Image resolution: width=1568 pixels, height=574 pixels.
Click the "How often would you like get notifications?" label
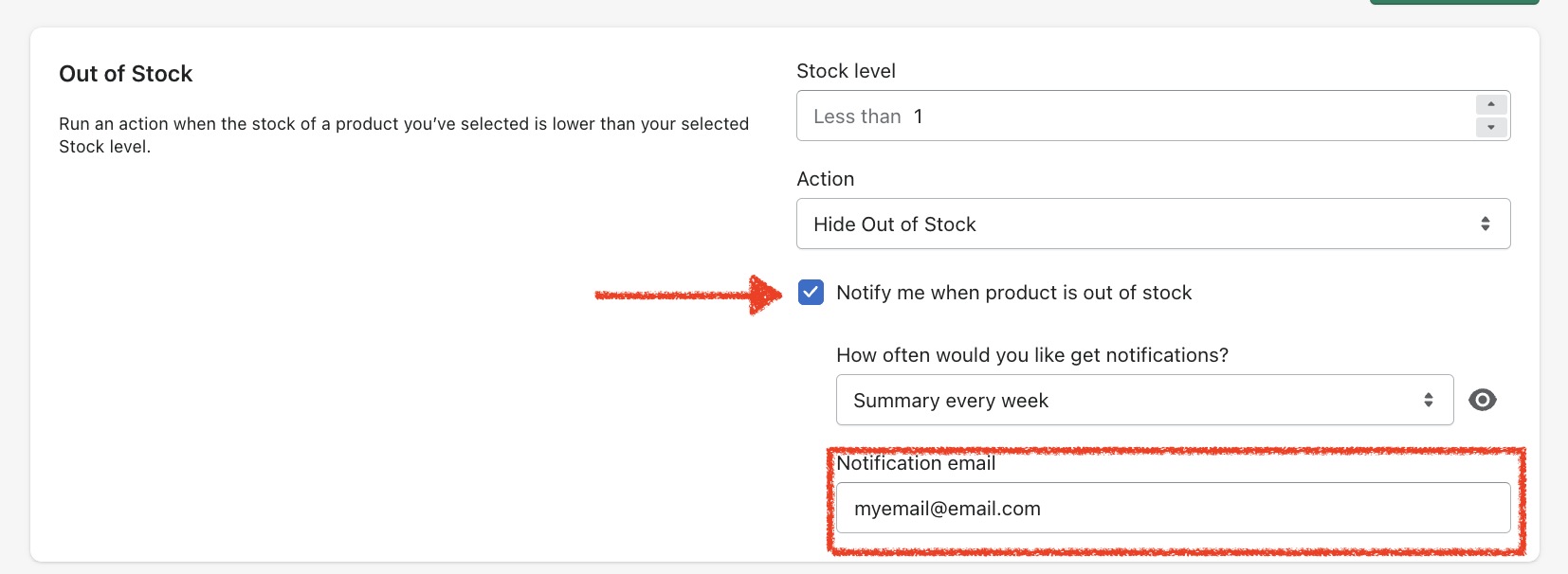click(1031, 355)
